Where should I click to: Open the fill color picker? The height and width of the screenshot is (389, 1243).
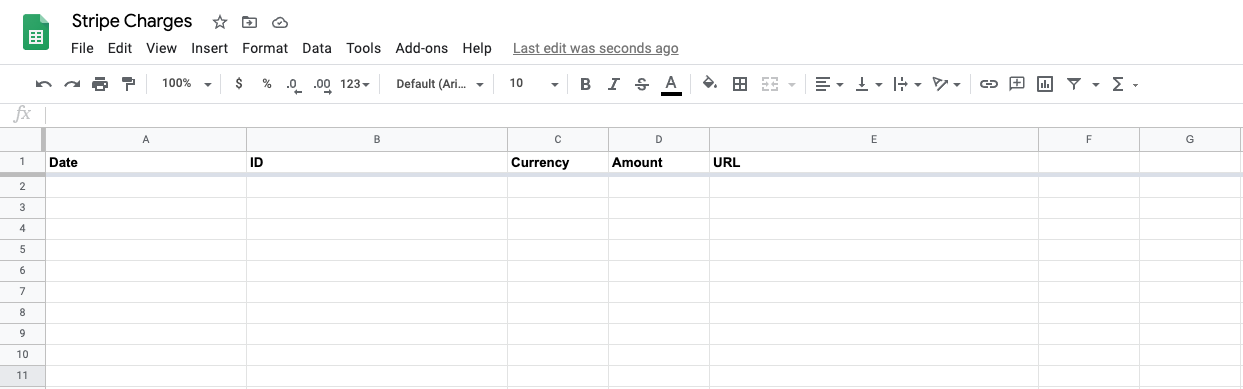click(x=710, y=84)
